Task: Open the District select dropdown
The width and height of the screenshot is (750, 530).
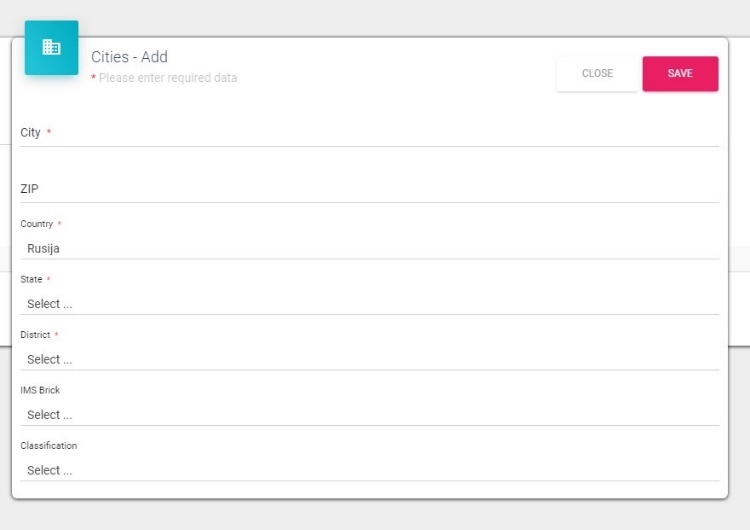Action: (x=370, y=359)
